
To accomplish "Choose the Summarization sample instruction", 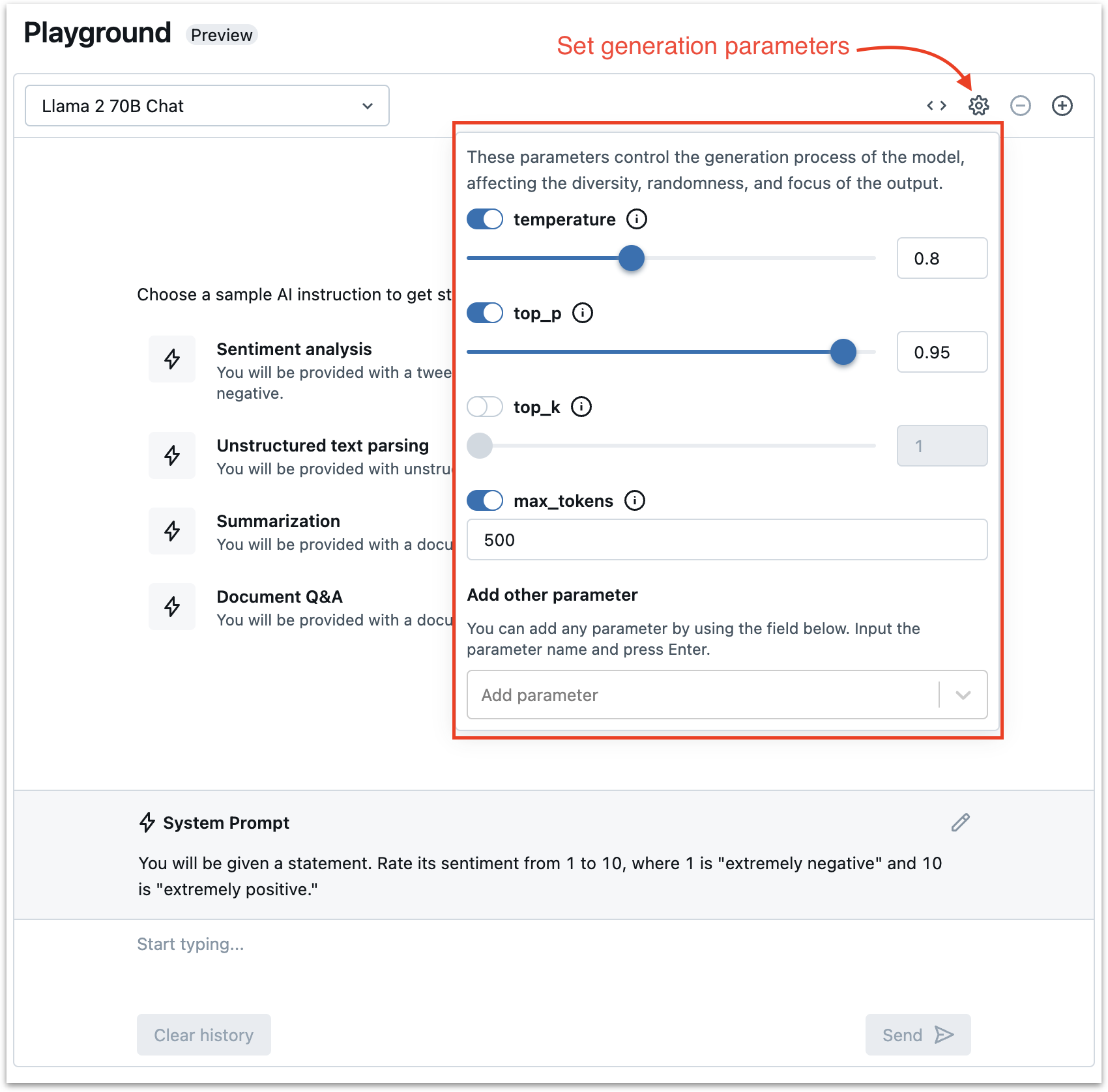I will (x=278, y=522).
